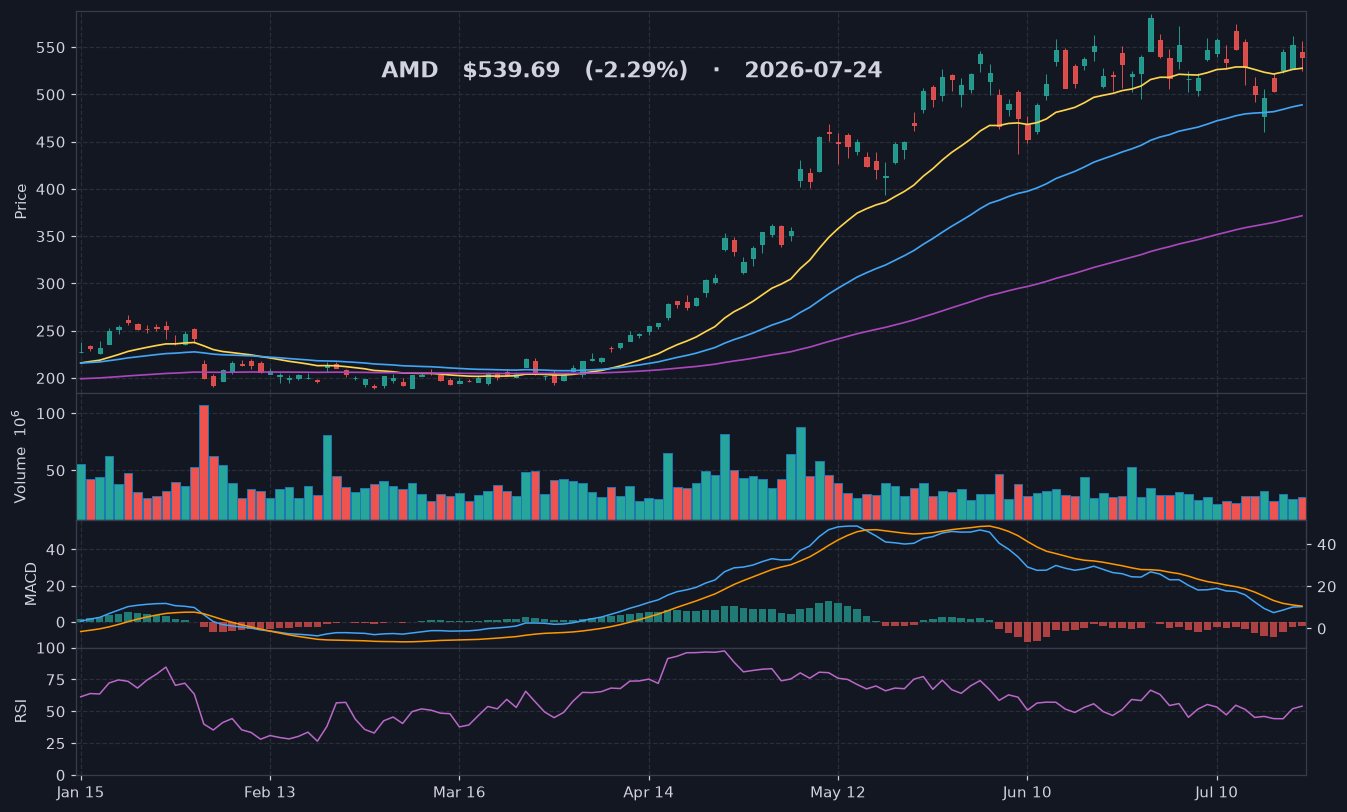
Task: Click the 100 tick on the RSI axis
Action: (x=53, y=648)
